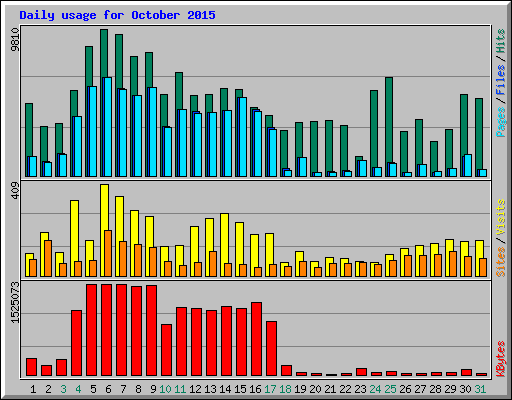This screenshot has height=400, width=512.
Task: Click the yellow Visits bar for day 6
Action: pyautogui.click(x=105, y=207)
